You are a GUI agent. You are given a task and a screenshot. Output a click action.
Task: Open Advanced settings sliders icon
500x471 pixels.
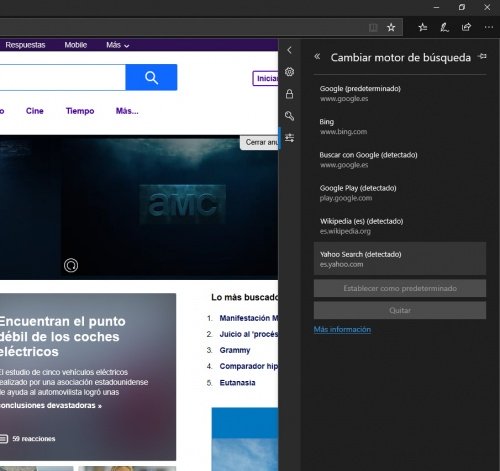289,138
